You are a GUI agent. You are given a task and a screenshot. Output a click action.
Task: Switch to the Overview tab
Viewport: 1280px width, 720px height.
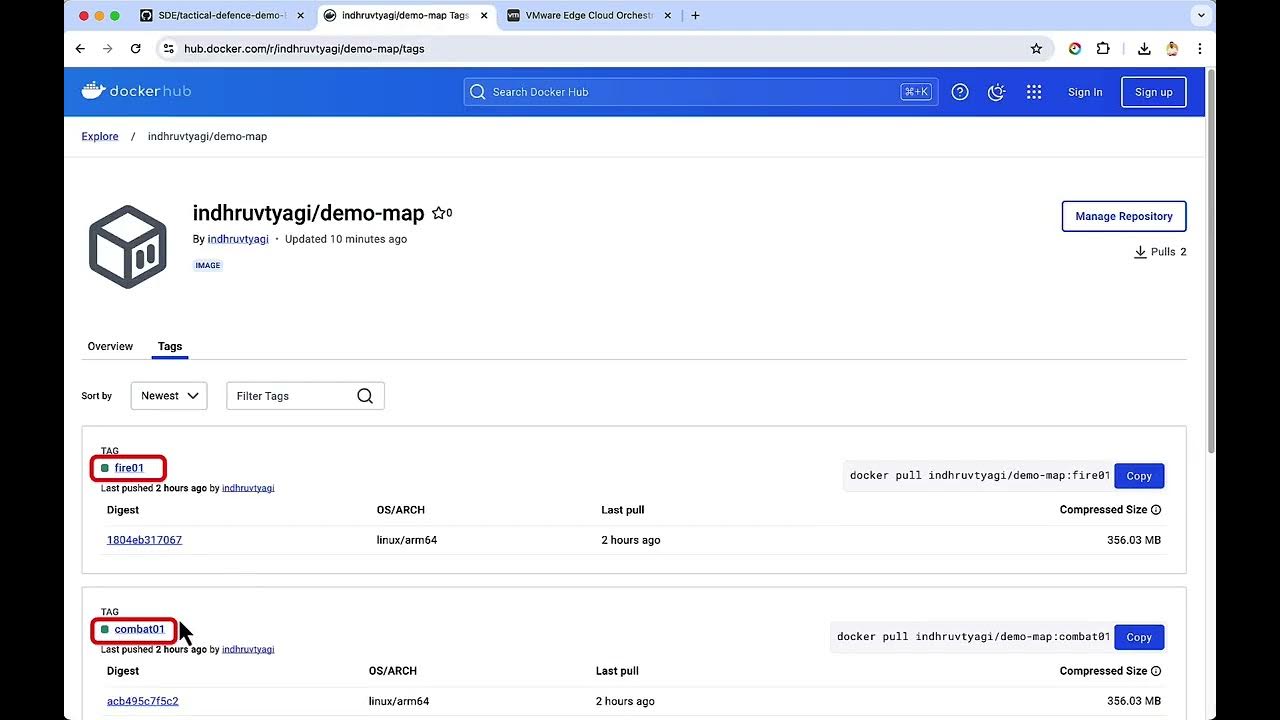tap(110, 346)
